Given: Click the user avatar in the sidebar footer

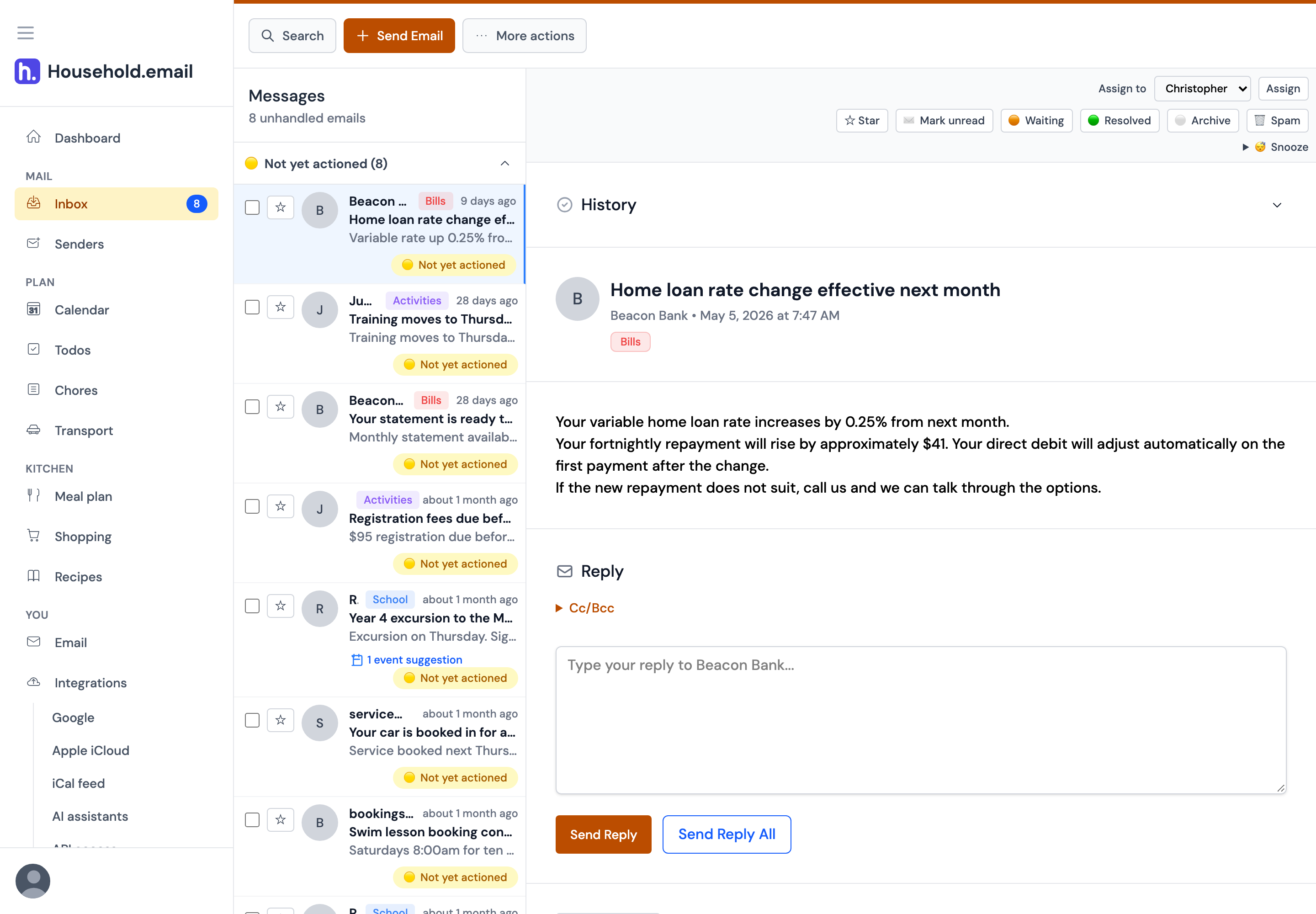Looking at the screenshot, I should tap(32, 880).
